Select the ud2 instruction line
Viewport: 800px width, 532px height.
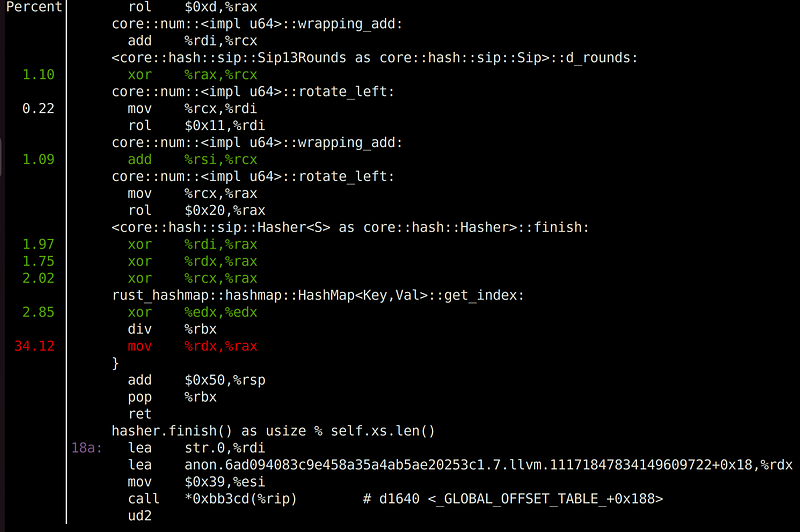point(140,516)
